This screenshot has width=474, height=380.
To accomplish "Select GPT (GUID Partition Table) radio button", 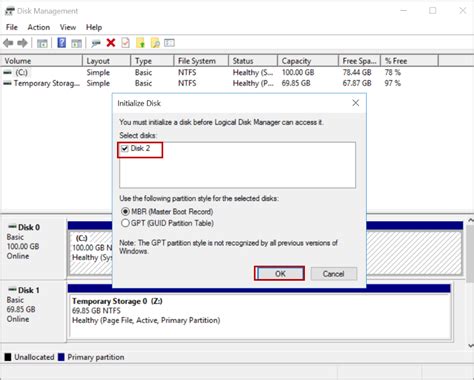I will point(125,223).
